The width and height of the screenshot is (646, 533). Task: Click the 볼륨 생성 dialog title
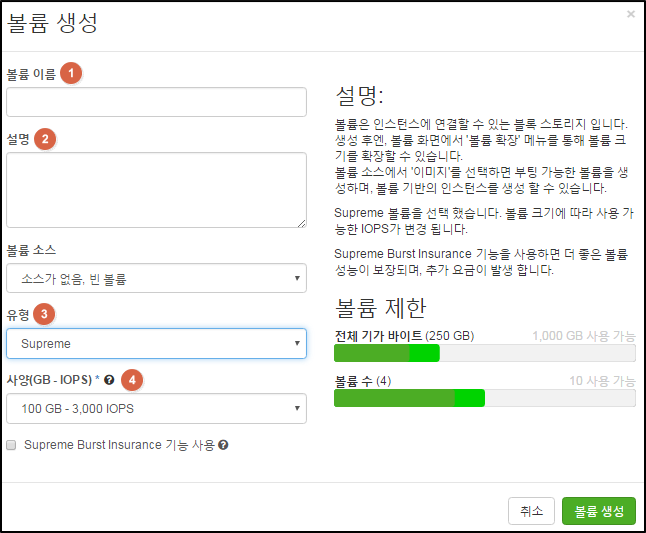[x=52, y=23]
